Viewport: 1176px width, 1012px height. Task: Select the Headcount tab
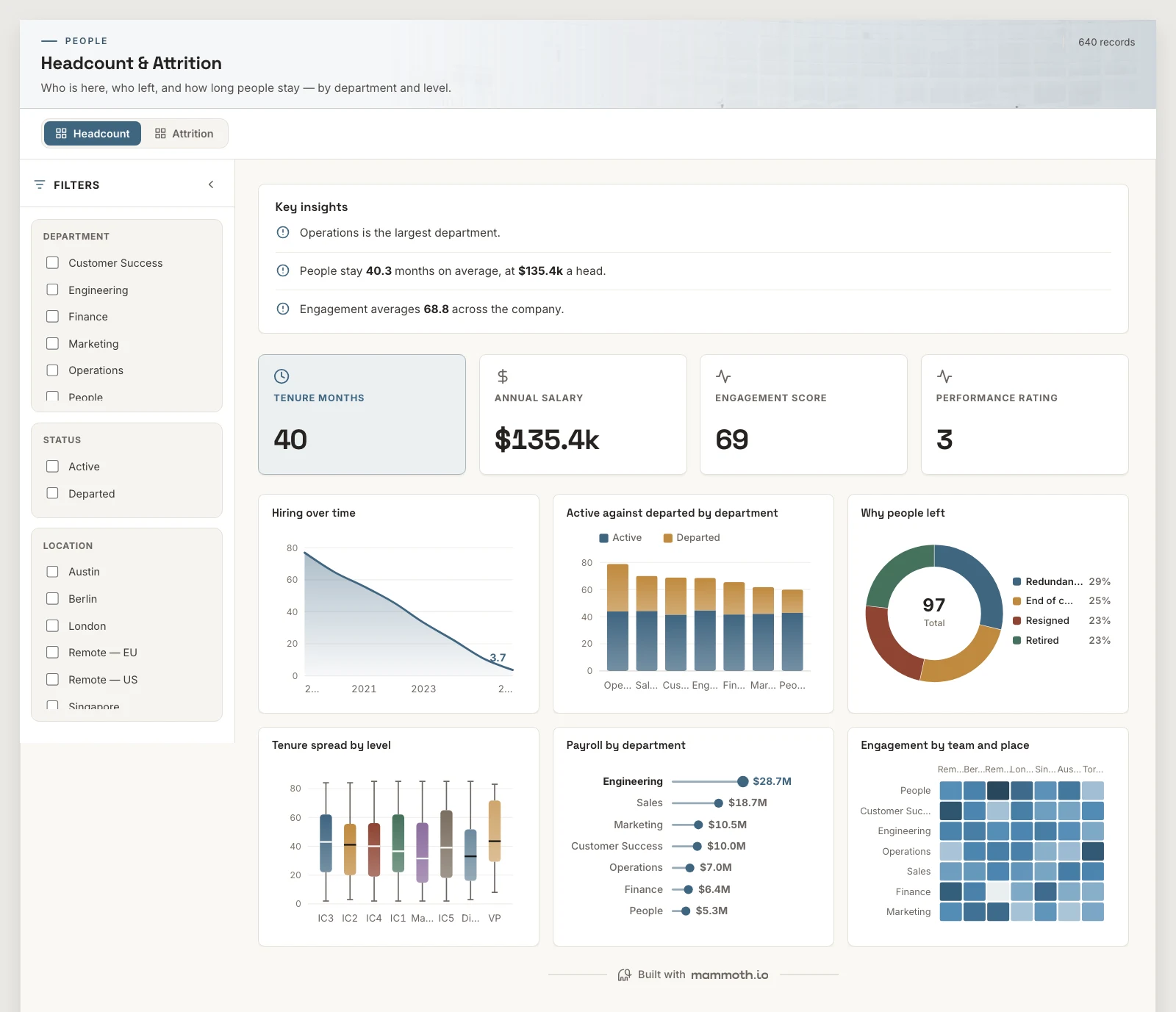click(93, 134)
